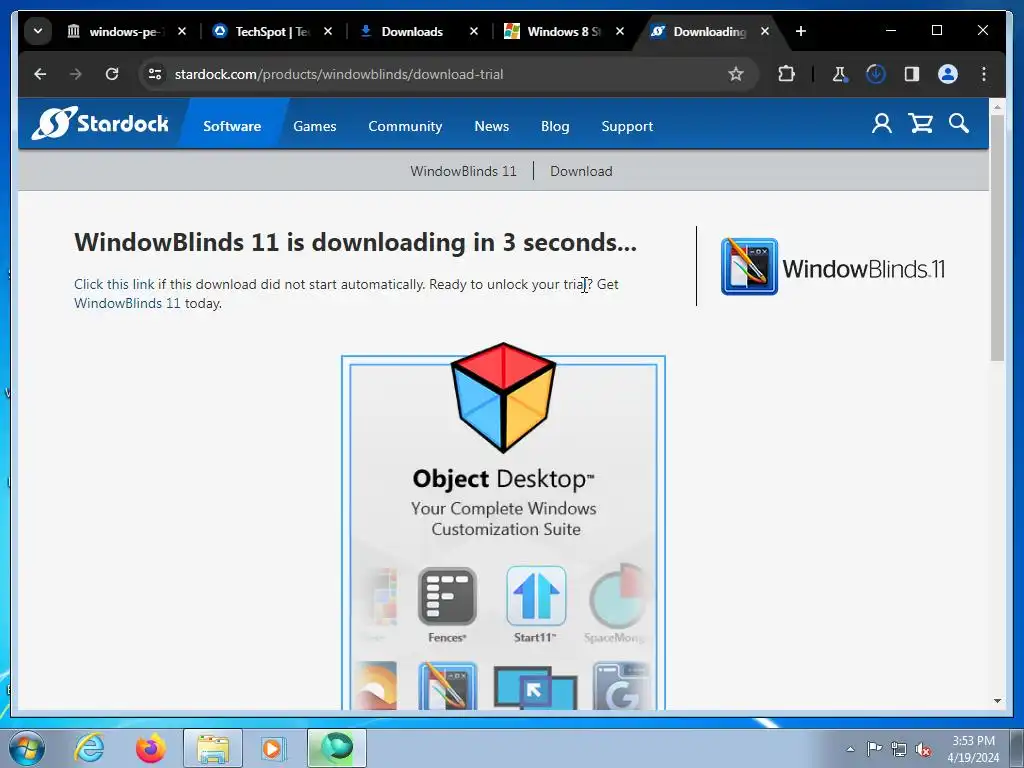This screenshot has height=768, width=1024.
Task: Open Chrome Labs flask icon
Action: click(x=839, y=74)
